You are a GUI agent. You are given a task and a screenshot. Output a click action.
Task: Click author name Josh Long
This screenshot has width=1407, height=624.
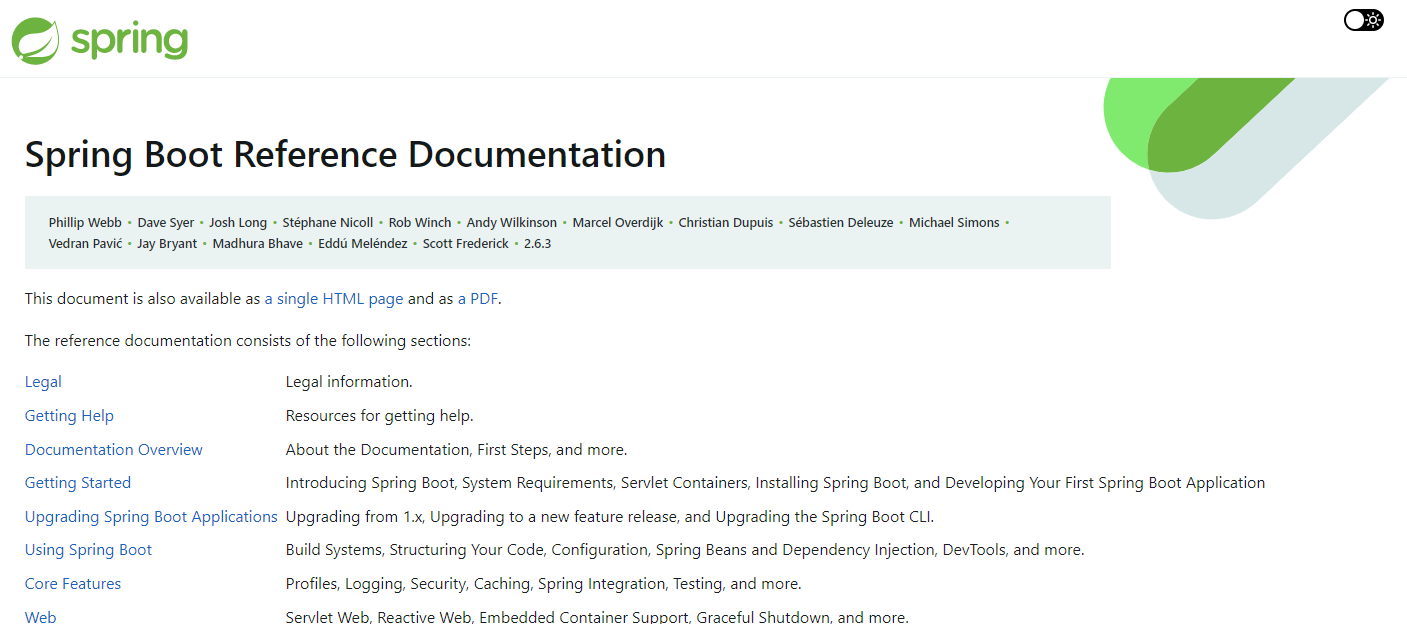238,223
